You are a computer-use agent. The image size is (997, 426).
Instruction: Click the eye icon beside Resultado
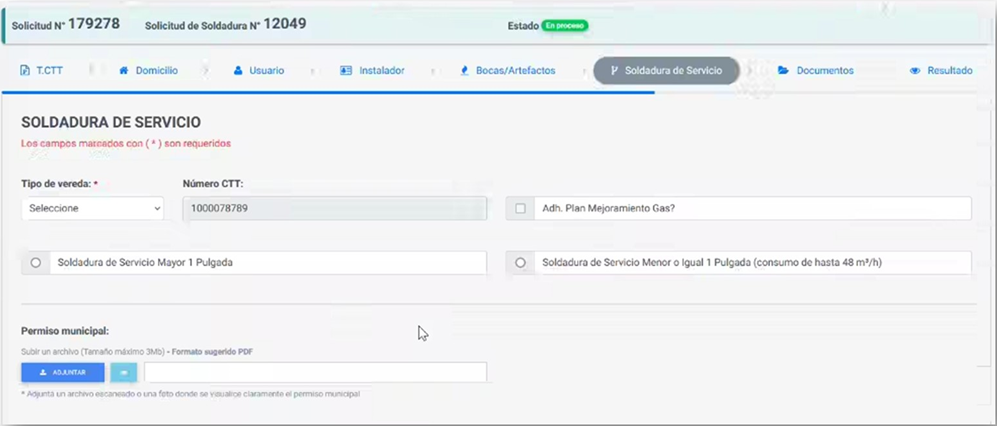pyautogui.click(x=915, y=71)
